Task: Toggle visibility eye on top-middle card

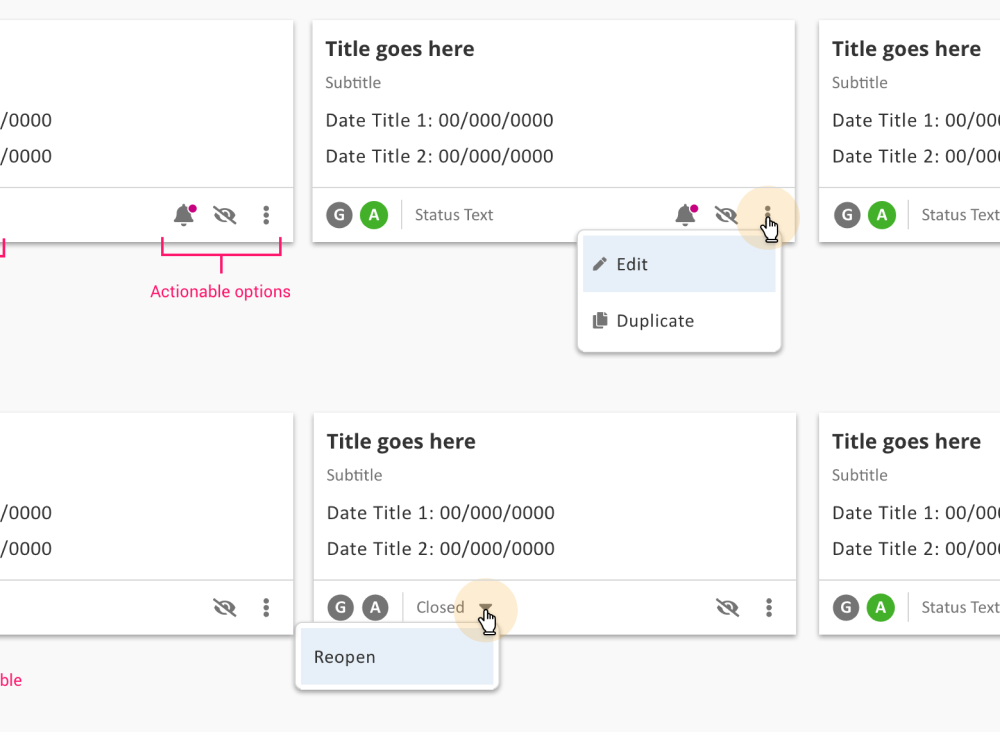Action: 726,215
